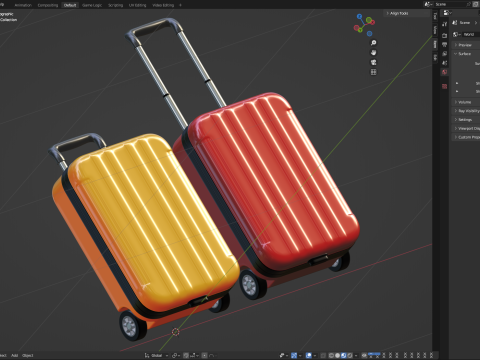Expand the Preview panel
Image resolution: width=480 pixels, height=360 pixels.
point(466,45)
